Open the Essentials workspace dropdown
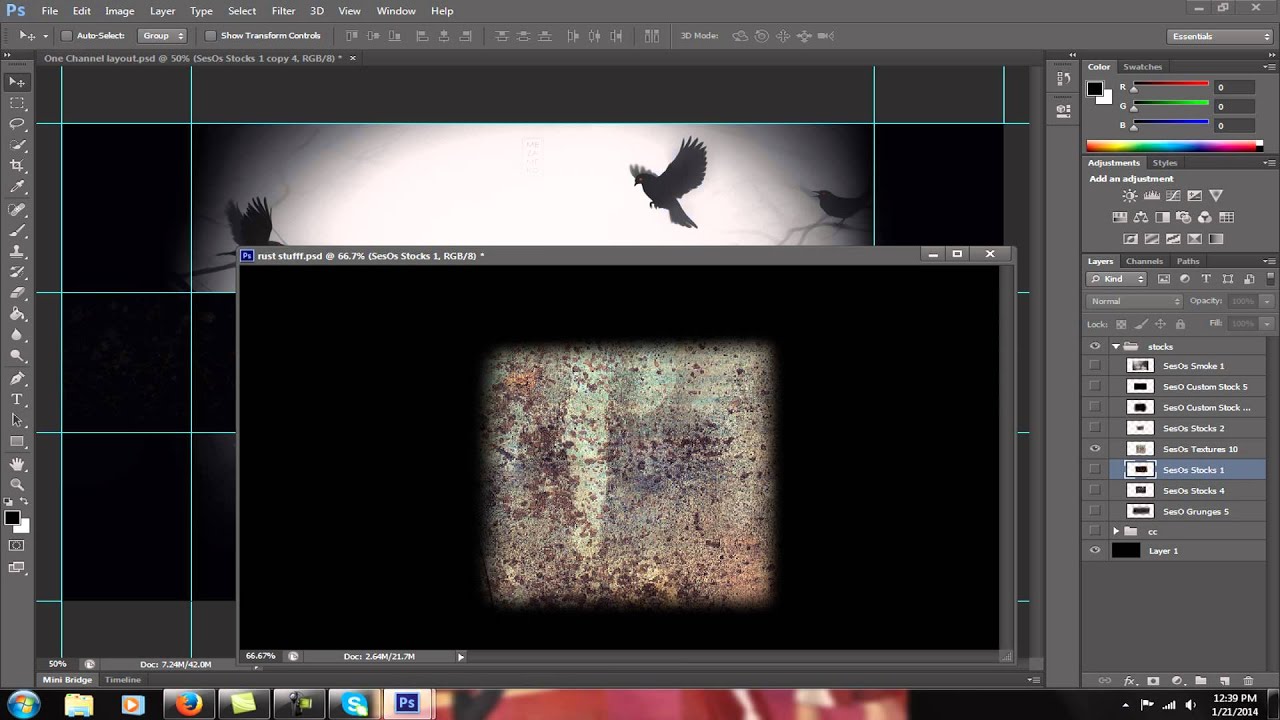 (1220, 36)
